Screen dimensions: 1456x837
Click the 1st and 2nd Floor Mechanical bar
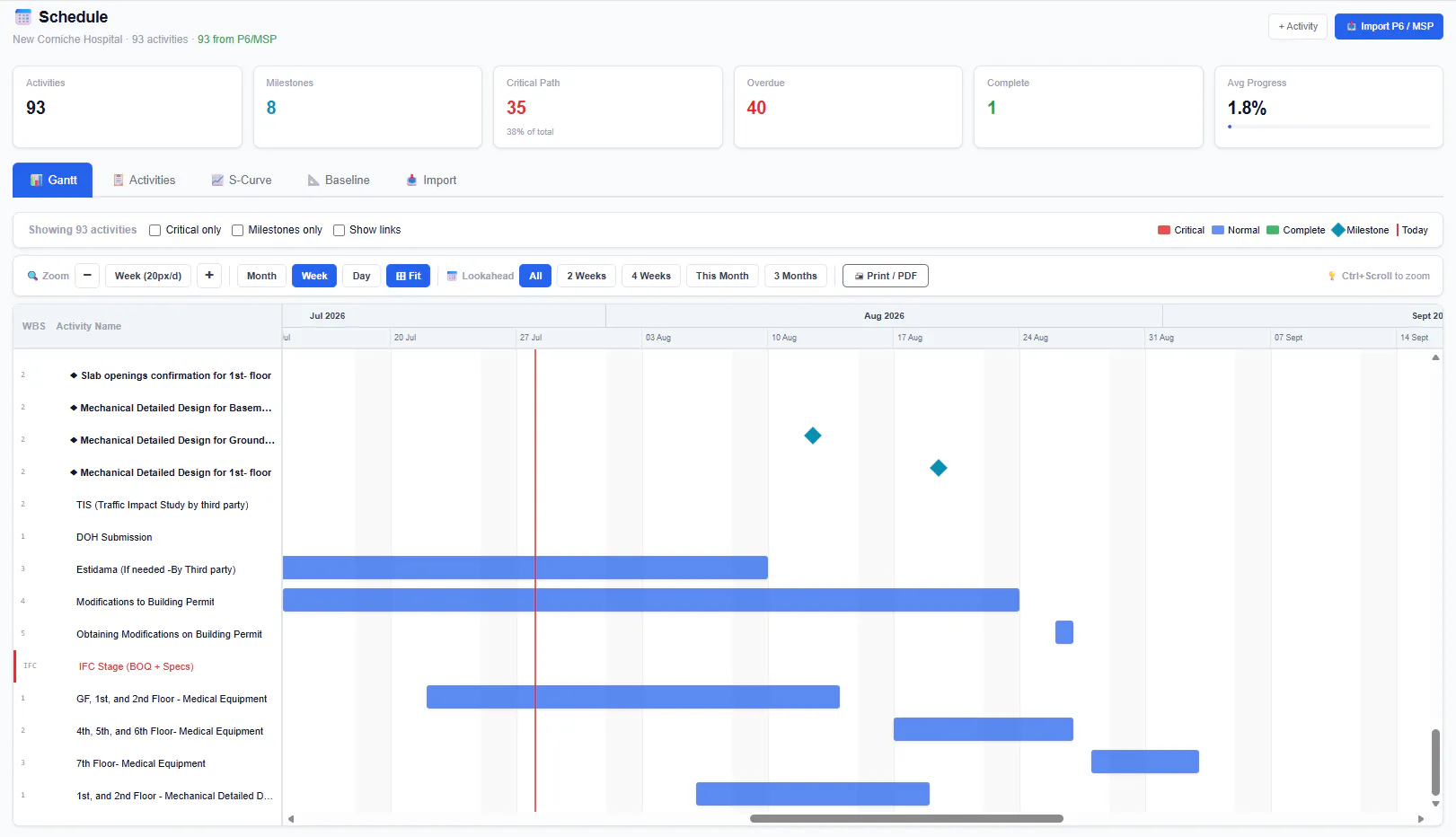click(x=813, y=794)
